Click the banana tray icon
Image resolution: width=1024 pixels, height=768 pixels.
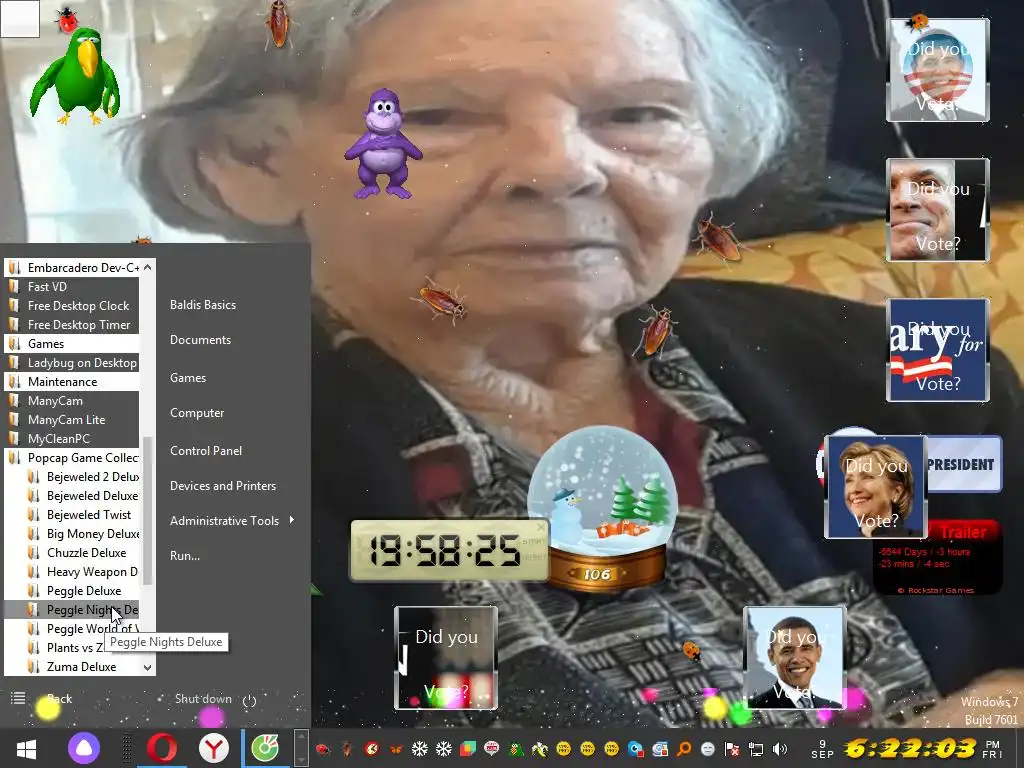539,749
